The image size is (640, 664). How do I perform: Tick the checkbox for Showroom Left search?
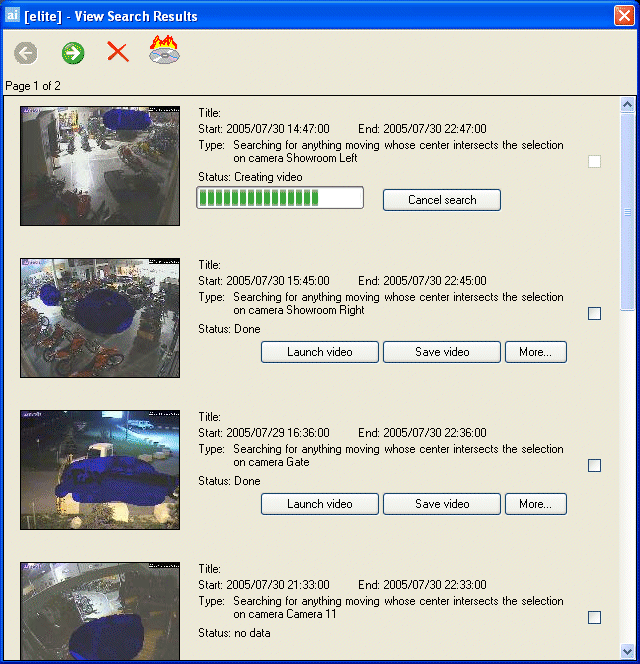coord(594,161)
